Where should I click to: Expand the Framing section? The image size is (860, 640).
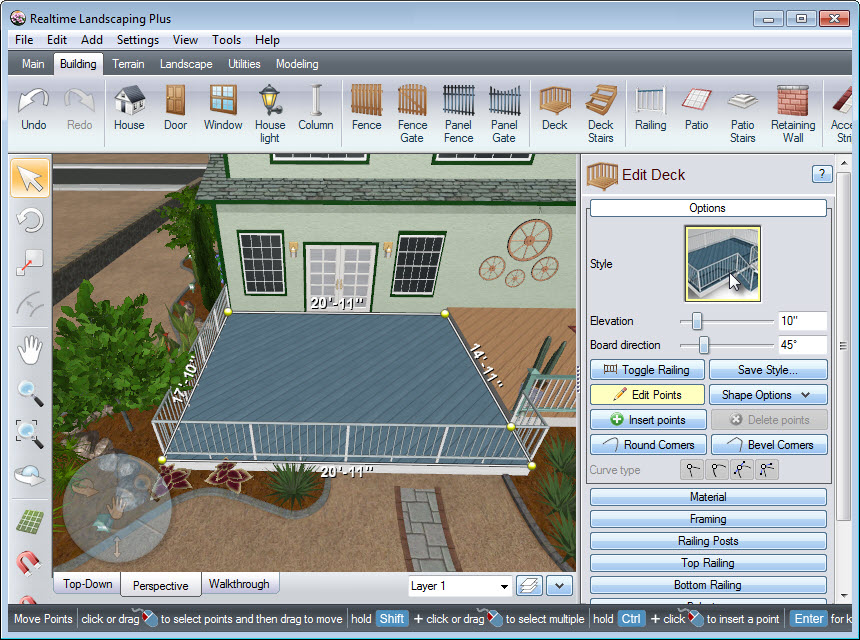(x=708, y=519)
